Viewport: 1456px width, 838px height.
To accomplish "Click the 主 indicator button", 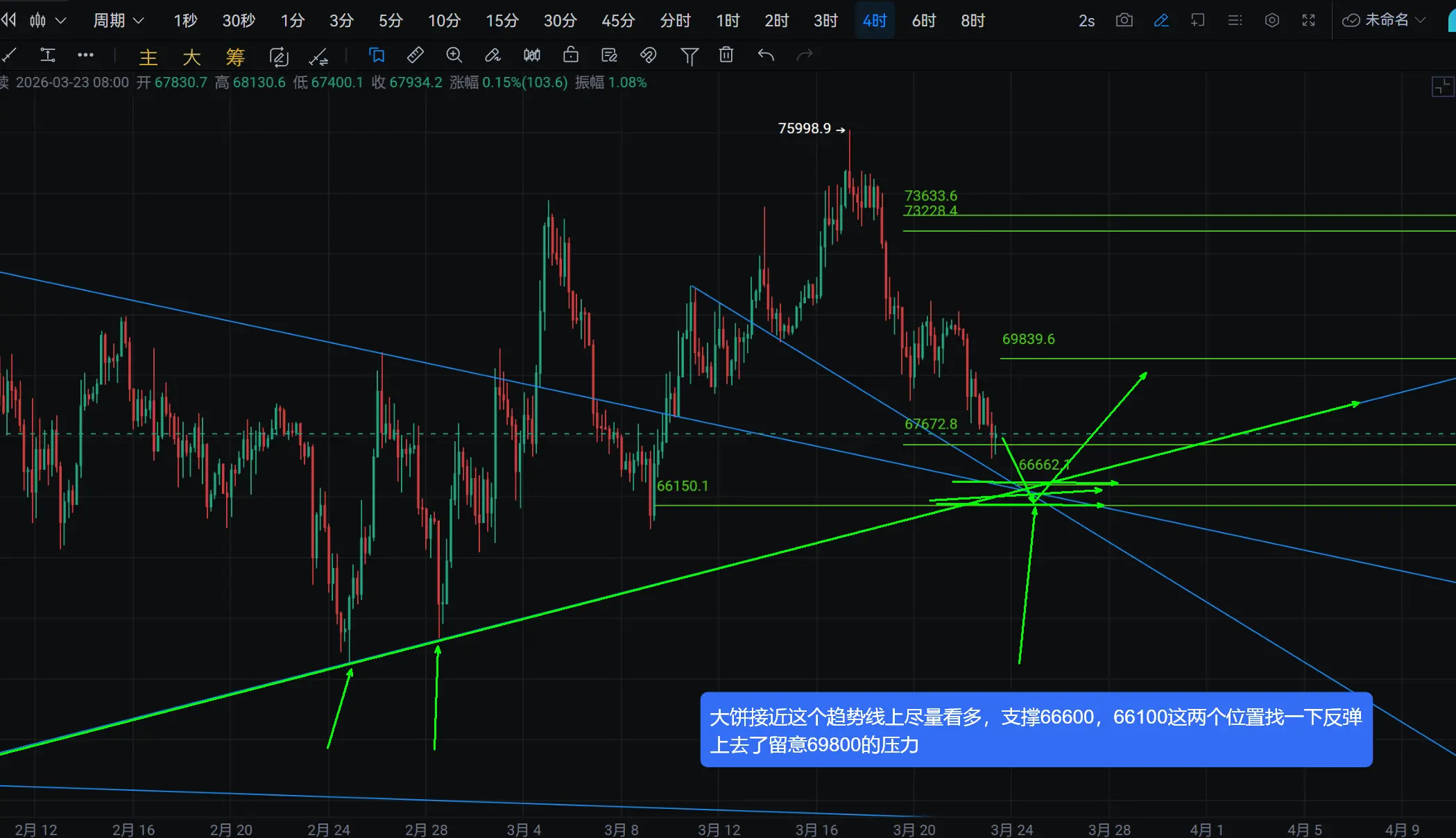I will click(x=148, y=57).
